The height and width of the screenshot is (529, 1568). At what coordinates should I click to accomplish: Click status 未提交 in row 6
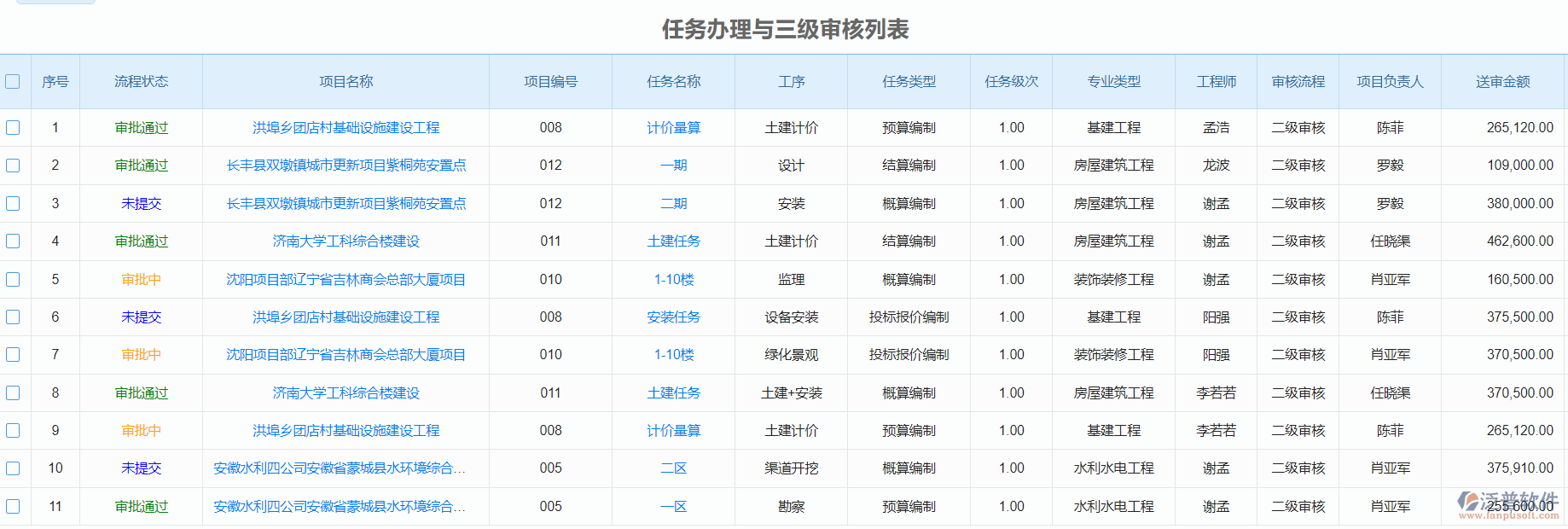pyautogui.click(x=142, y=317)
